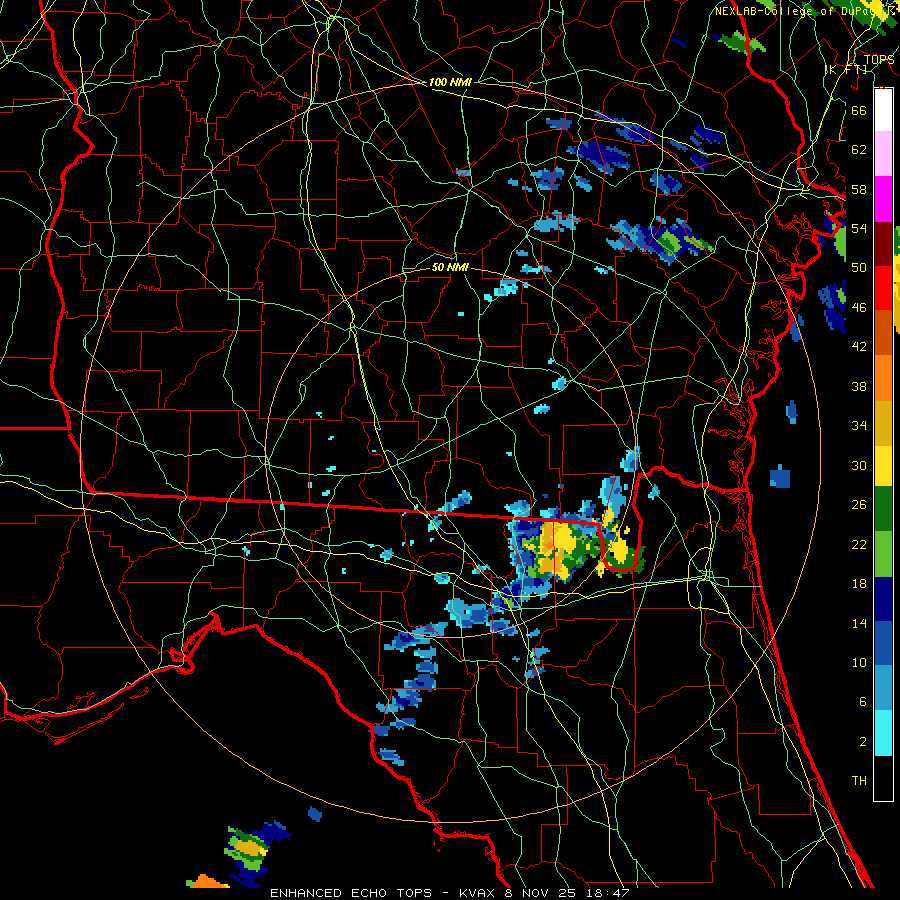This screenshot has width=900, height=900.
Task: Click the "TH" threshold legend label
Action: point(859,780)
